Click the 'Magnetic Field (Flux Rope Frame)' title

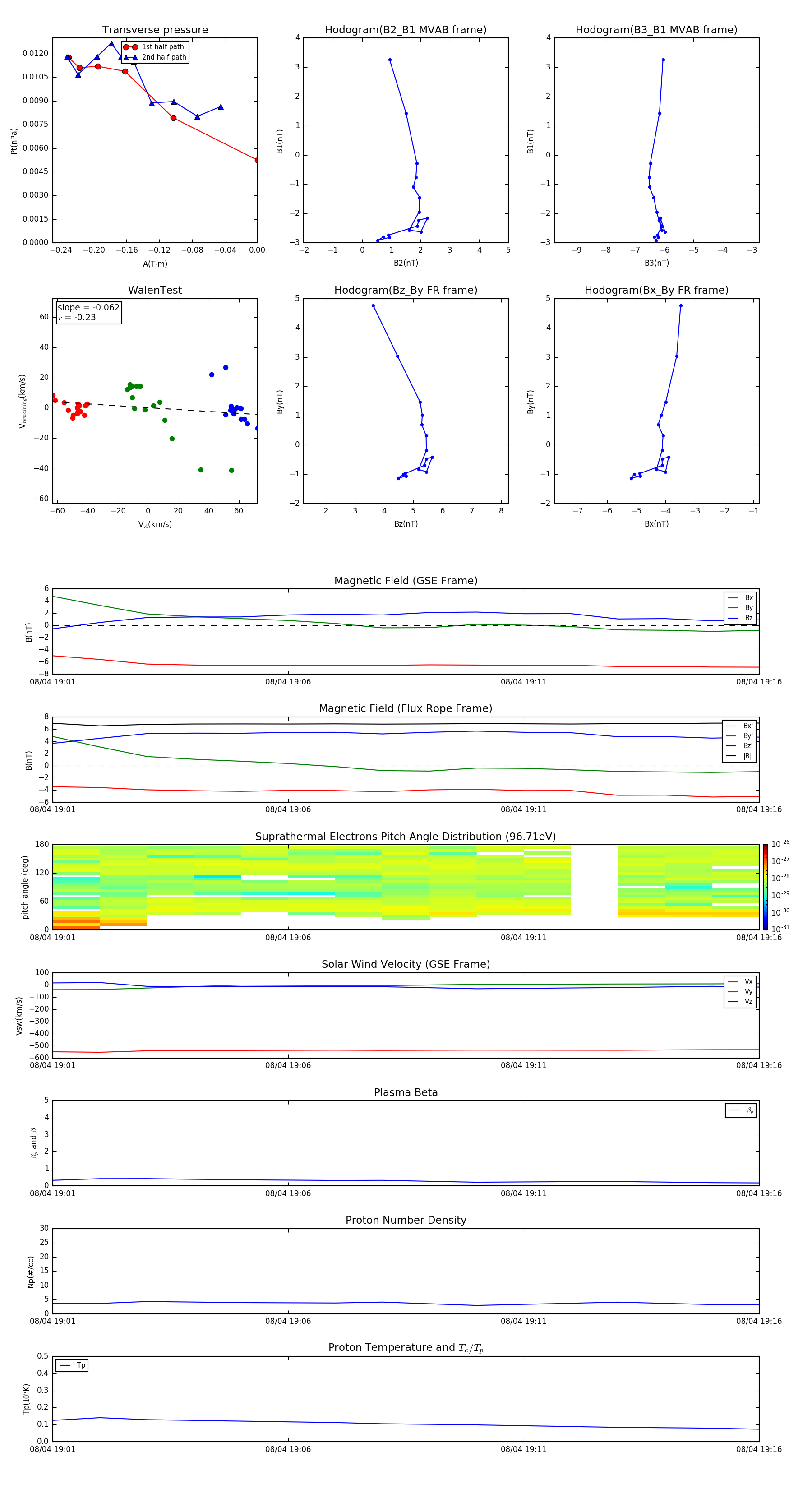pyautogui.click(x=406, y=709)
